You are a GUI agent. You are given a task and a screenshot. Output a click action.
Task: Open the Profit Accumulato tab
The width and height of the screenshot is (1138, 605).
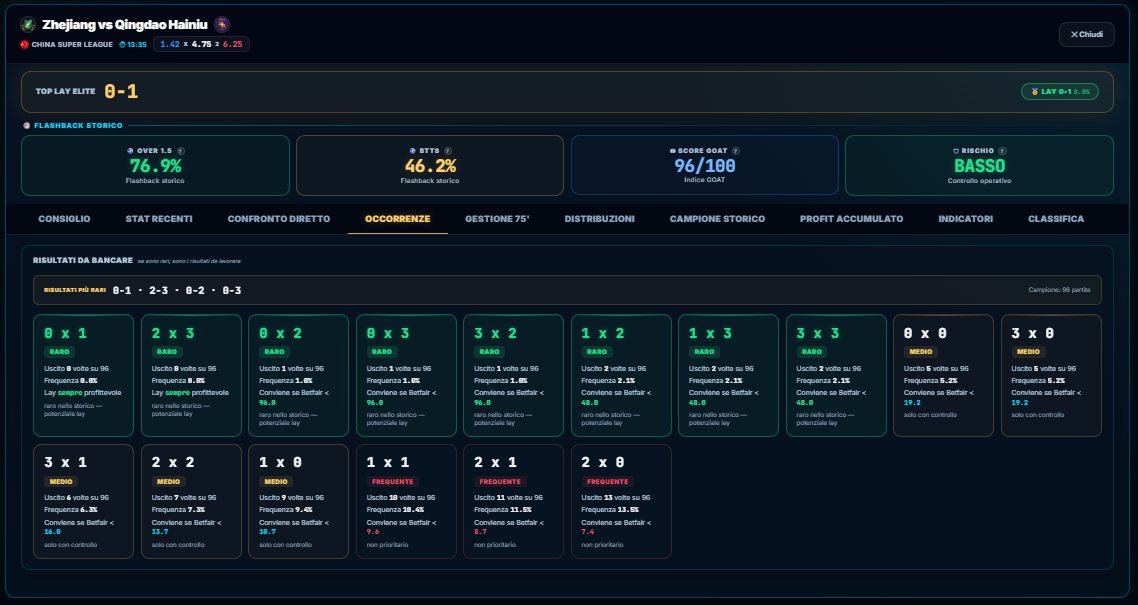(851, 218)
